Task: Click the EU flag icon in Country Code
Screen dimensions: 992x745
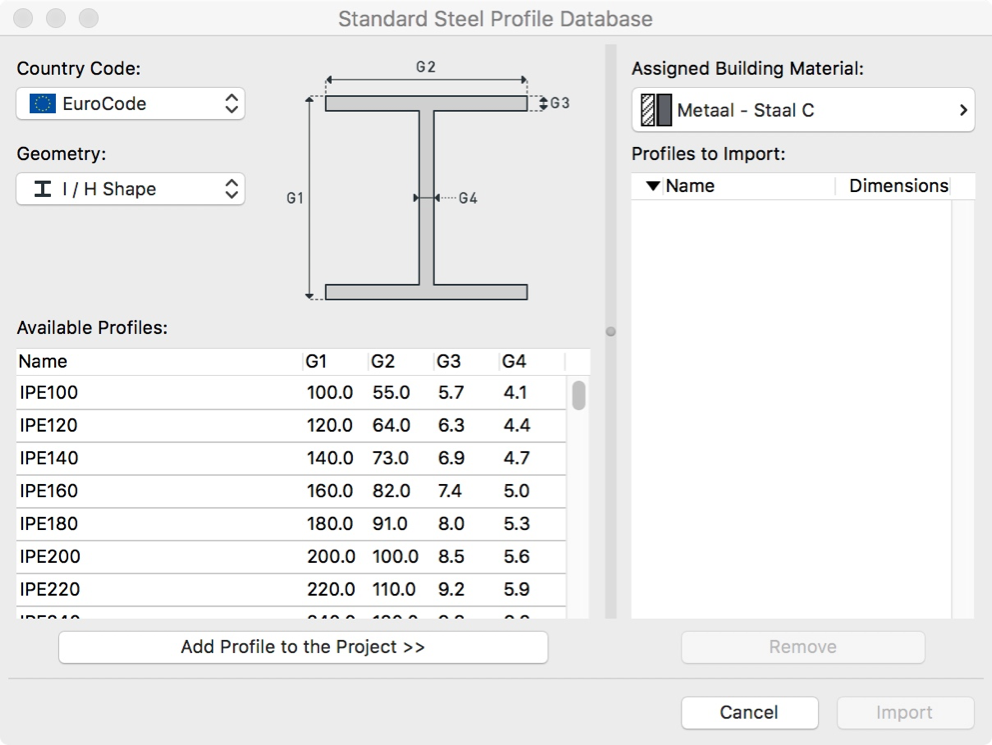Action: coord(42,104)
